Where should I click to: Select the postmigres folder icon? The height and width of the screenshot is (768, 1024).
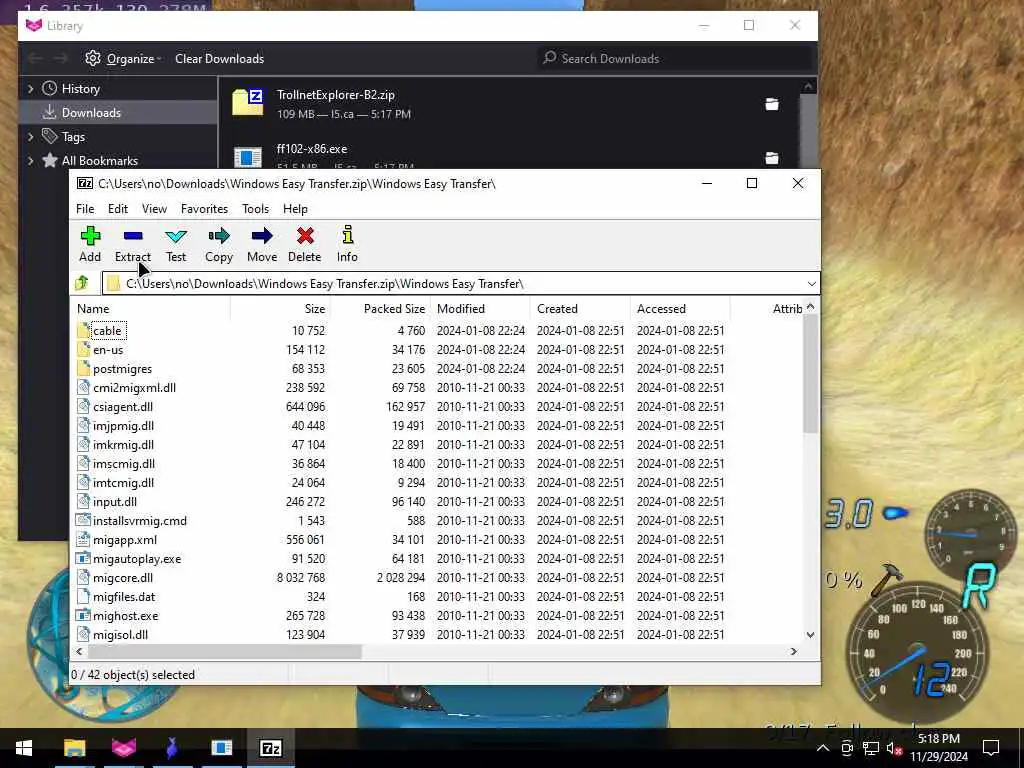pyautogui.click(x=83, y=368)
